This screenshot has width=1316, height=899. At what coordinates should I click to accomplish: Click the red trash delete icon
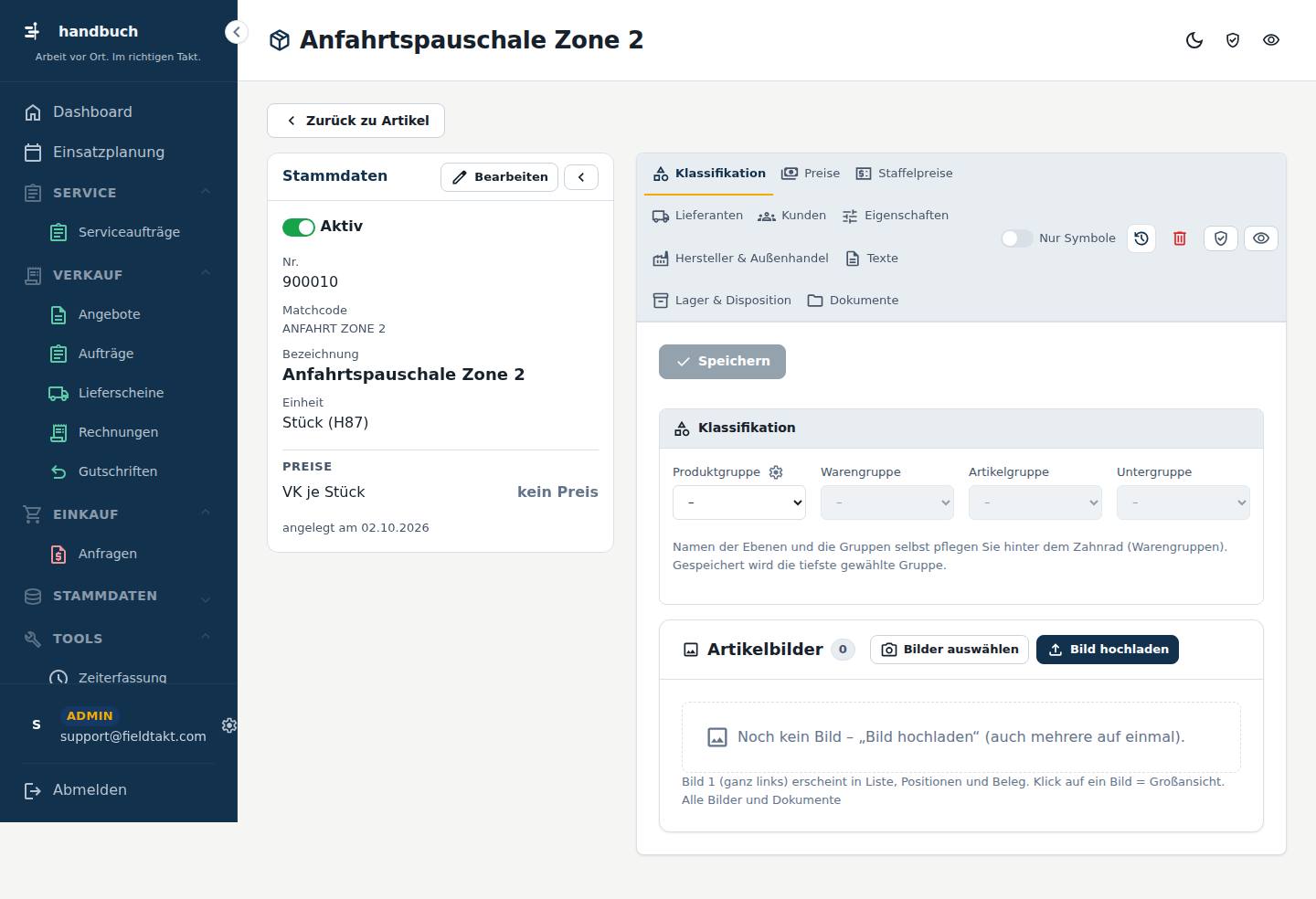click(1180, 238)
